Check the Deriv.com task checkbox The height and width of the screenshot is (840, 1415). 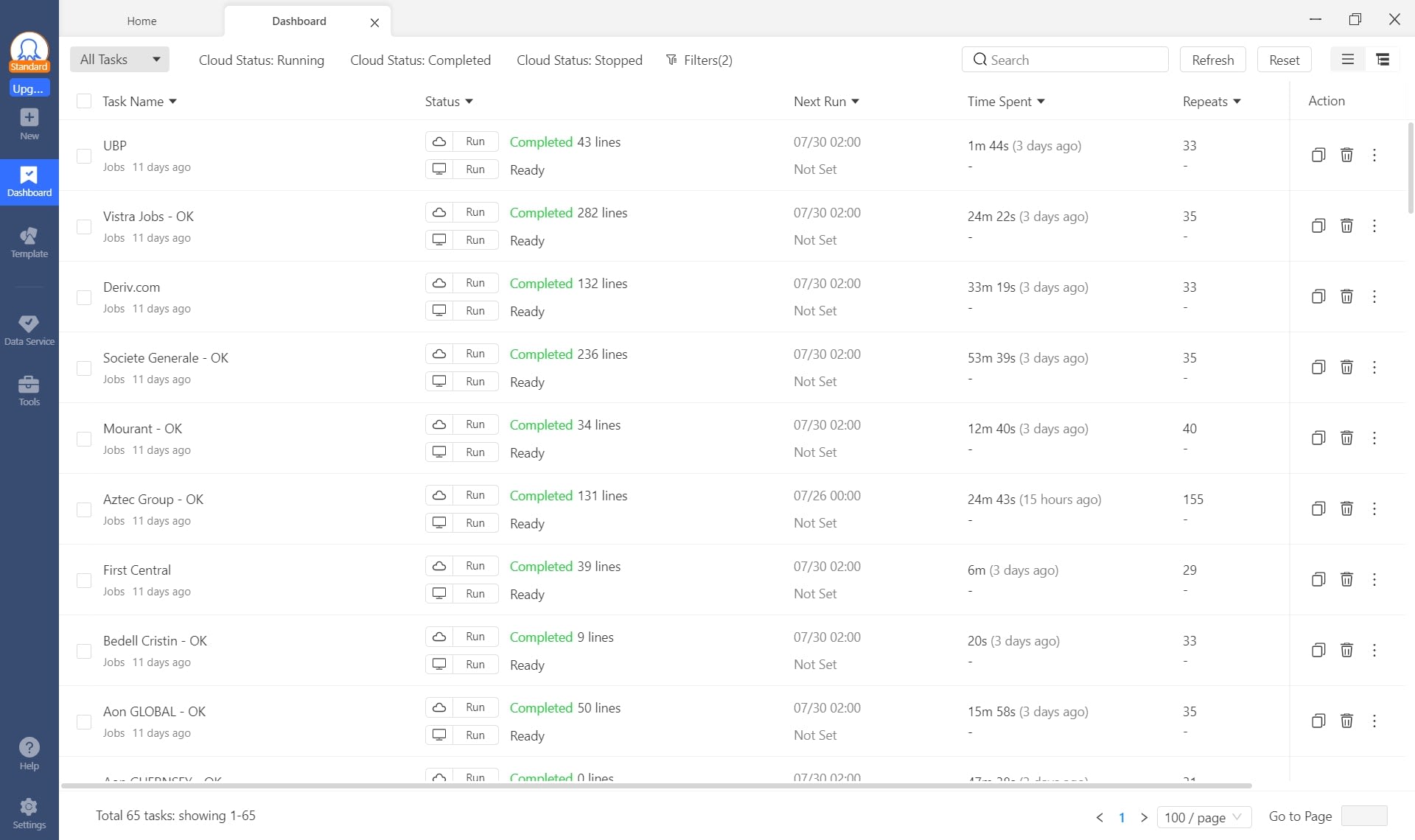[84, 297]
